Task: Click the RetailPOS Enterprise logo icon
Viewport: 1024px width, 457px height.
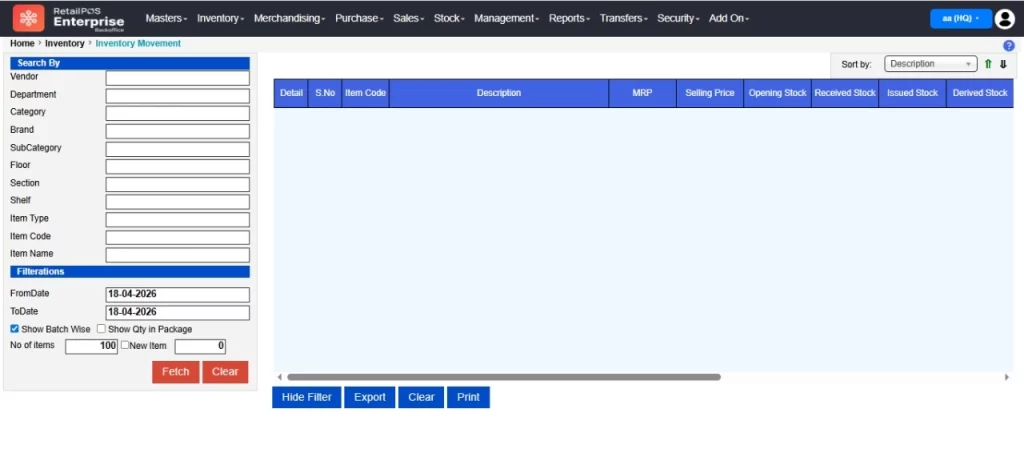Action: click(x=29, y=18)
